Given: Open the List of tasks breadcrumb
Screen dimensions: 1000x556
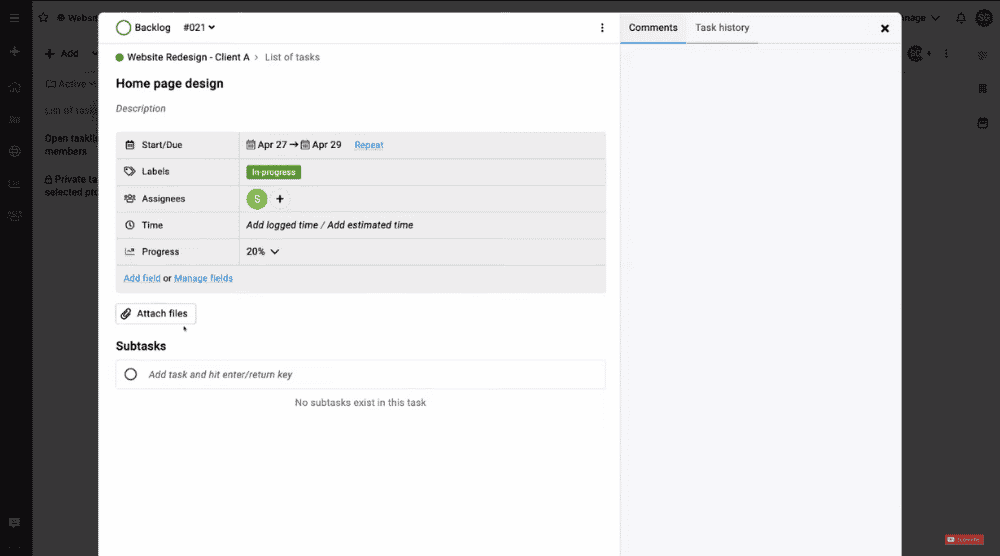Looking at the screenshot, I should [292, 57].
